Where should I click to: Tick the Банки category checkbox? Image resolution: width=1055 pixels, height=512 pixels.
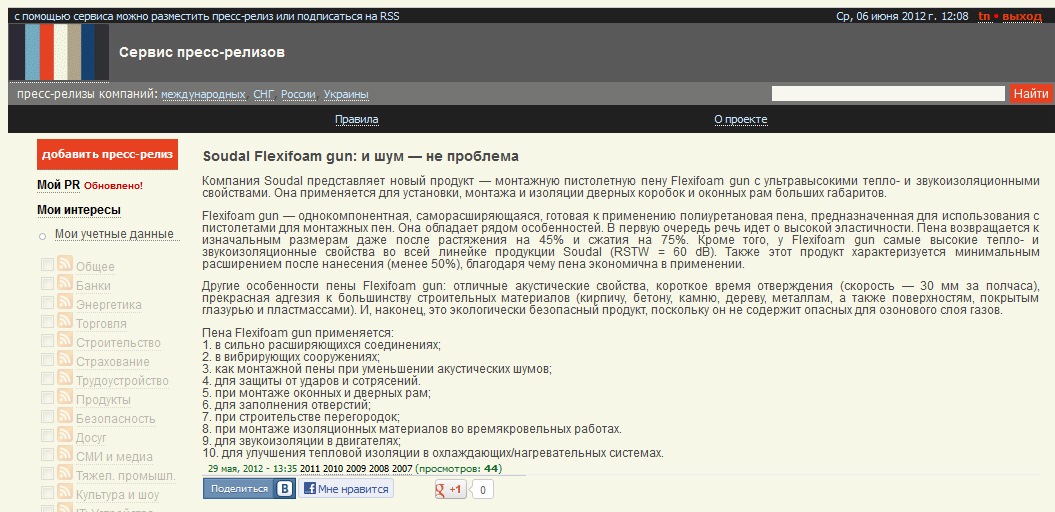click(x=47, y=283)
